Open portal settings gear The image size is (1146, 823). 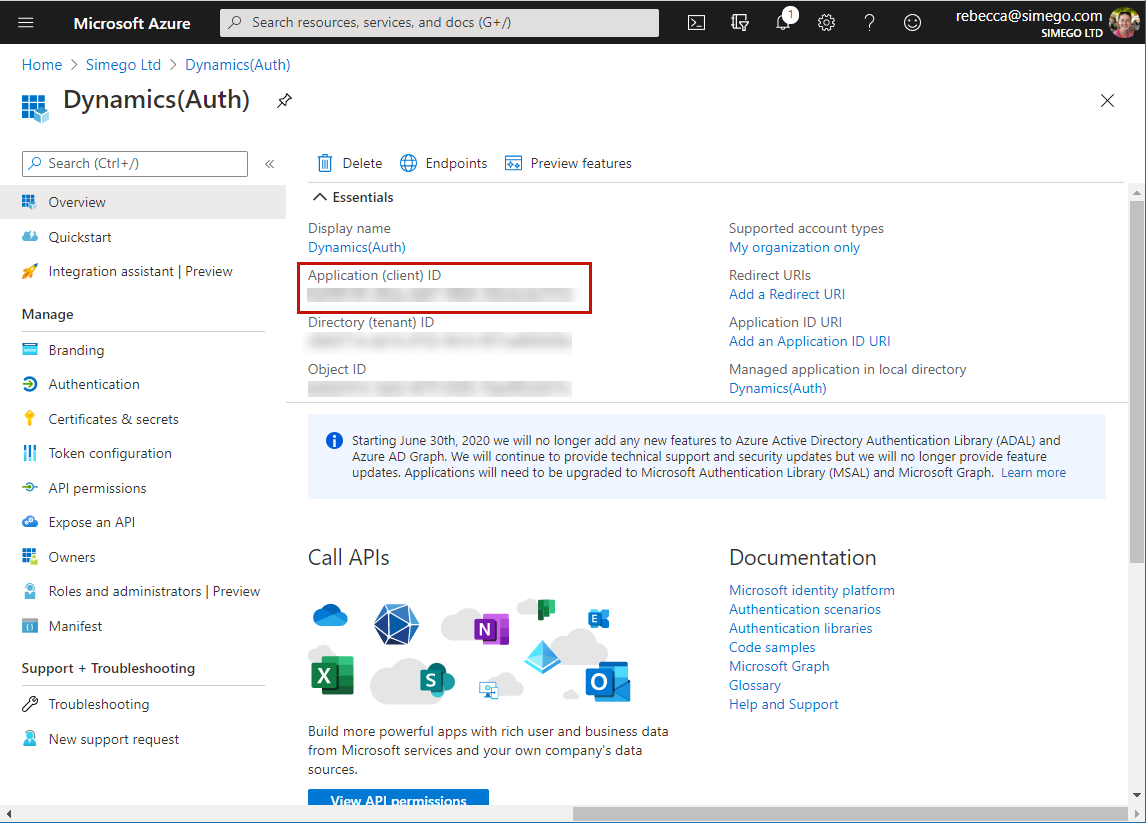coord(826,23)
